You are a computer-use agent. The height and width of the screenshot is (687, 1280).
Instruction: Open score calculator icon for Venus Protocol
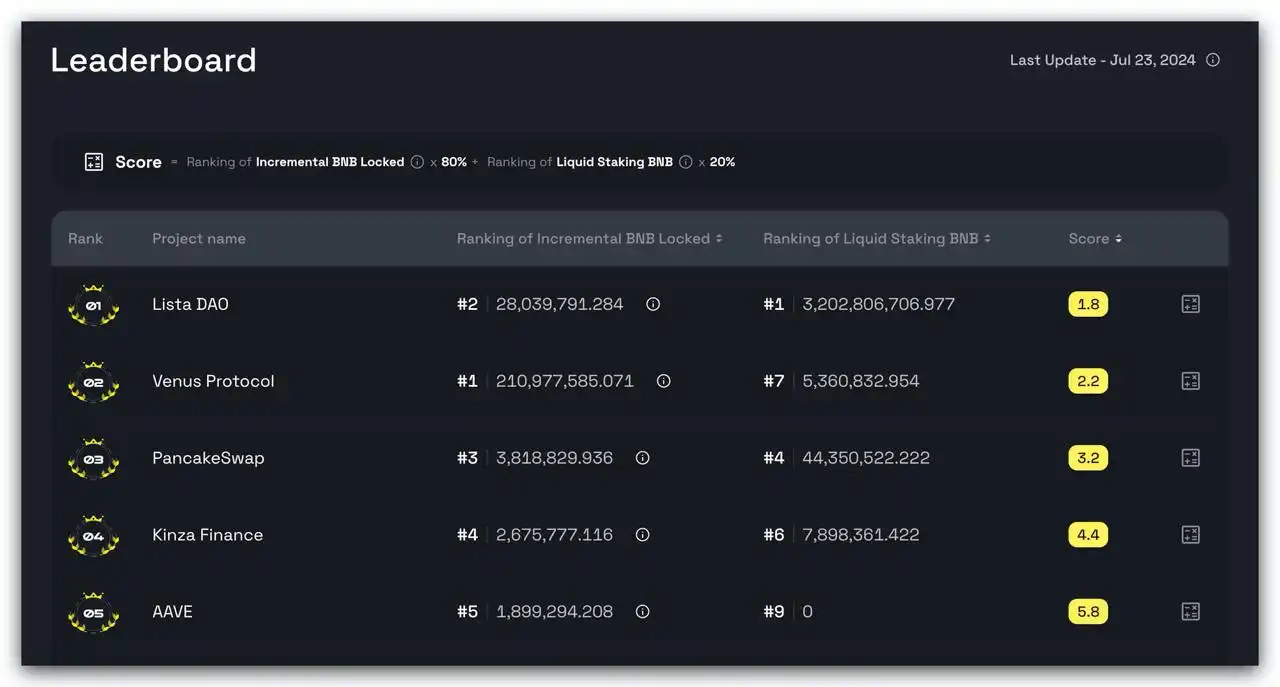[1190, 381]
